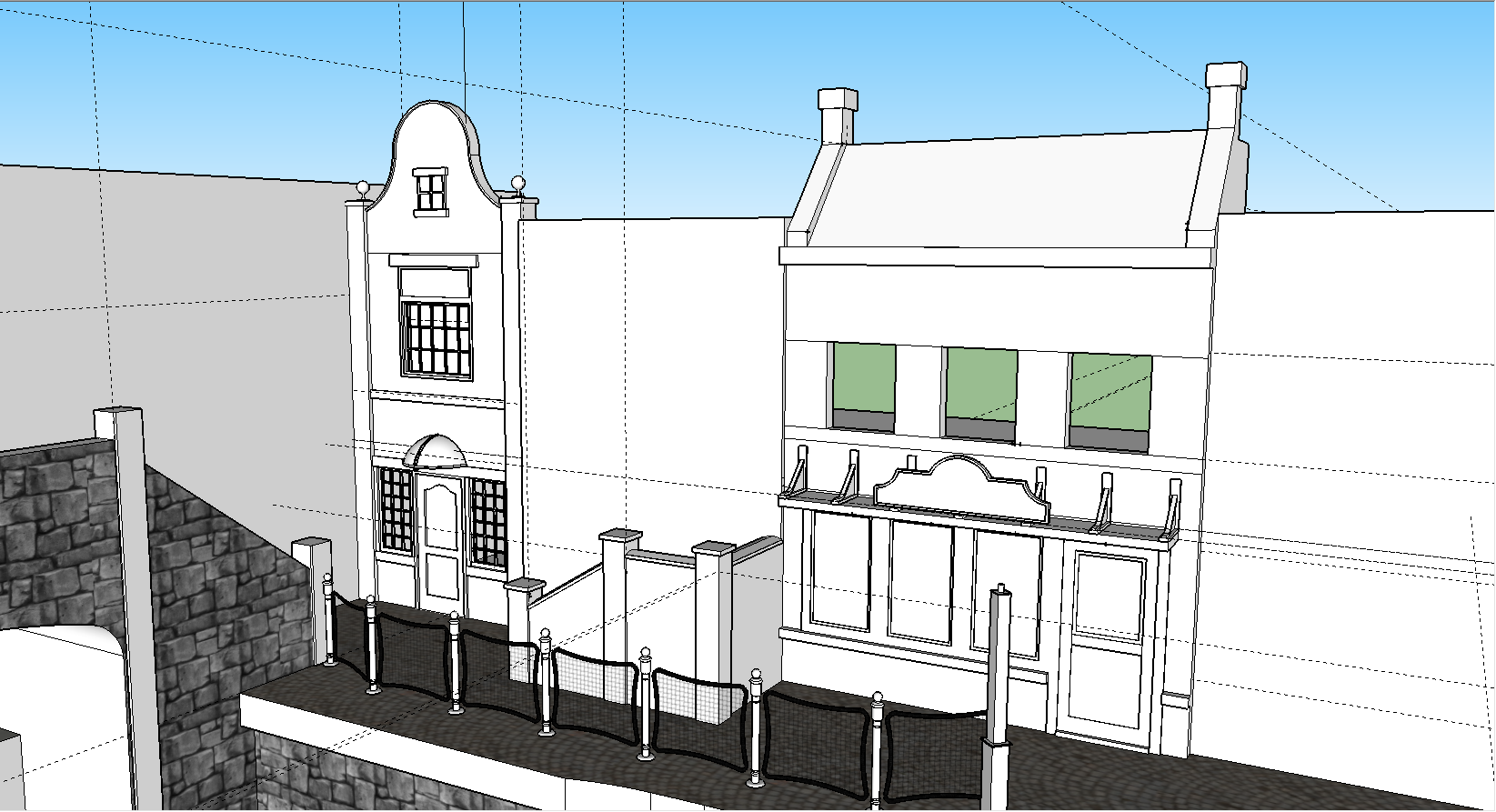
Task: Select the large multi-pane window on left building
Action: click(x=437, y=338)
